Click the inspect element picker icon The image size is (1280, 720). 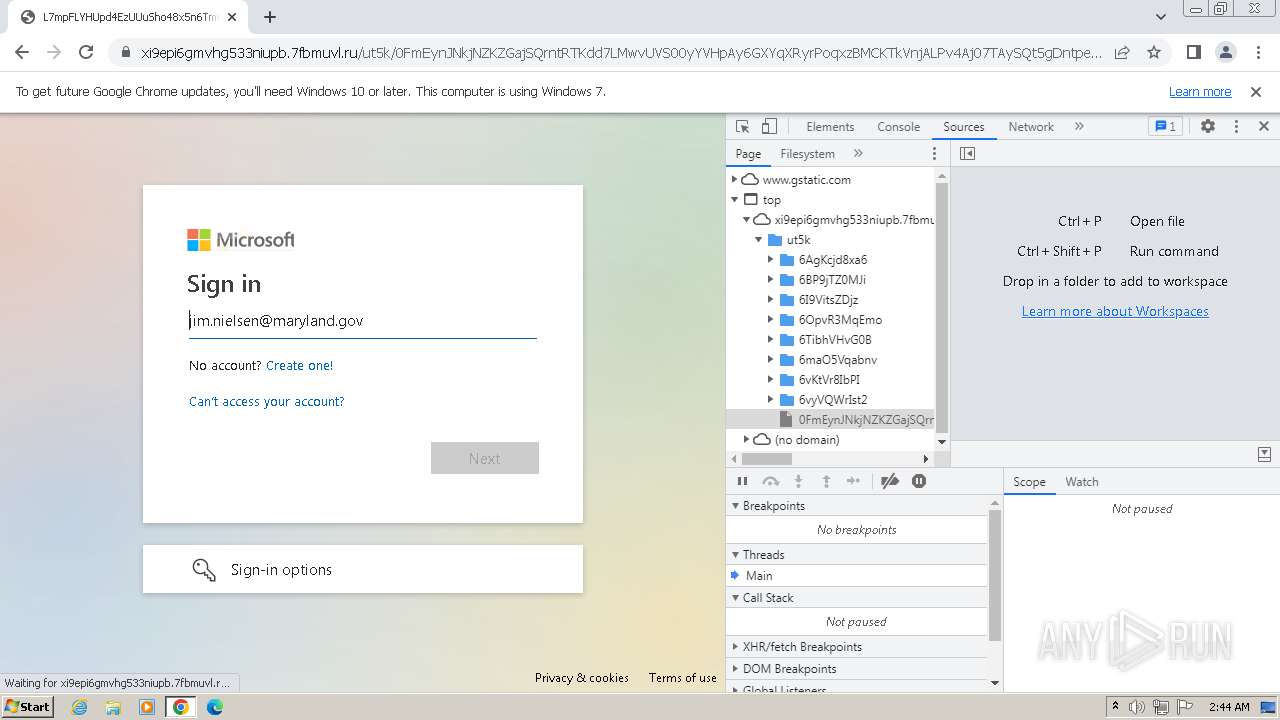742,127
